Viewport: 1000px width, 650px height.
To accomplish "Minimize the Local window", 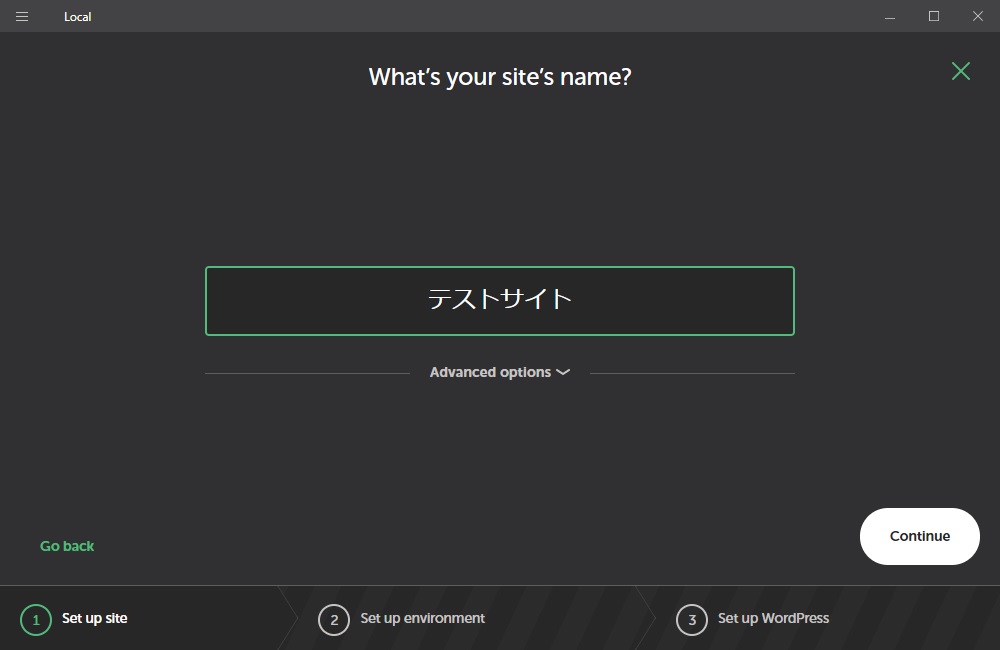I will pyautogui.click(x=890, y=17).
